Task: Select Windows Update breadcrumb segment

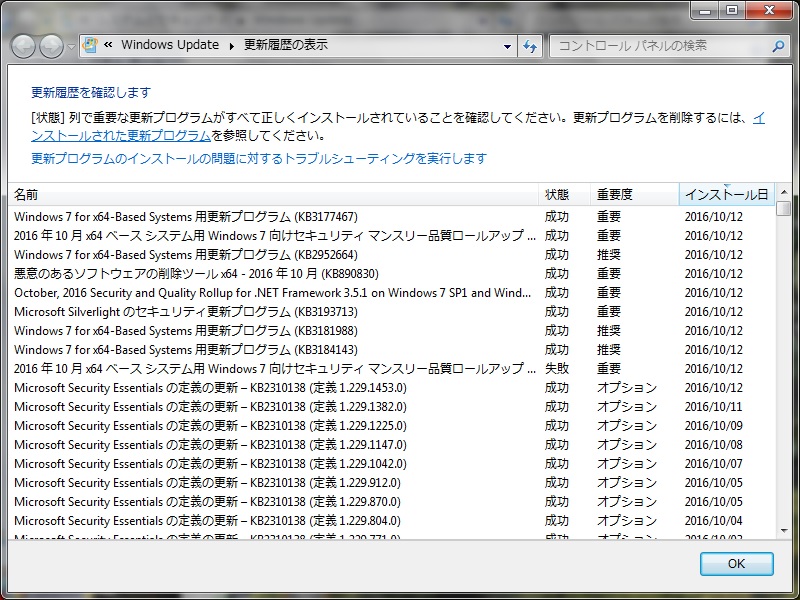Action: coord(170,45)
